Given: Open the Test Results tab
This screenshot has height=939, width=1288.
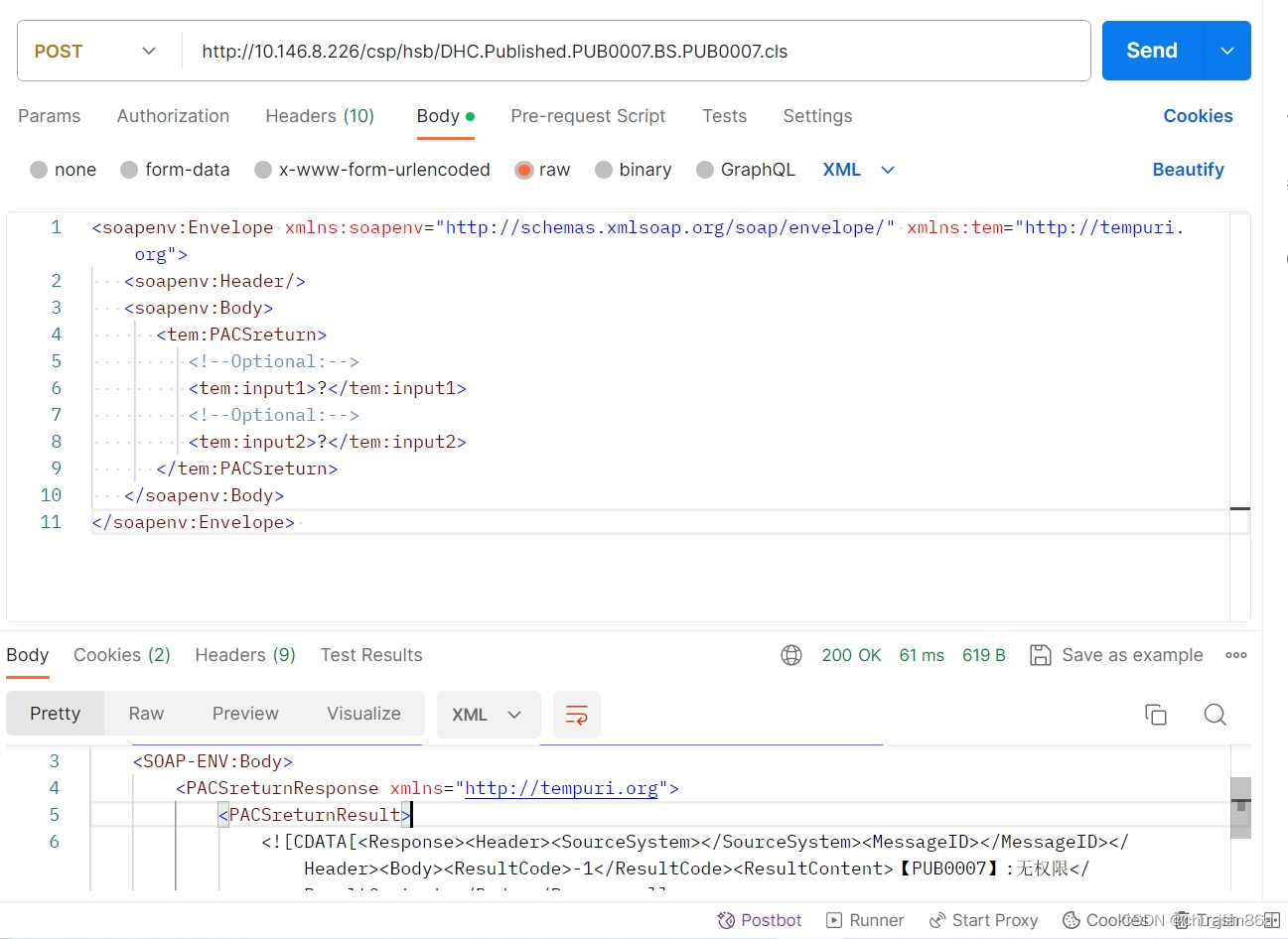Looking at the screenshot, I should click(x=371, y=655).
